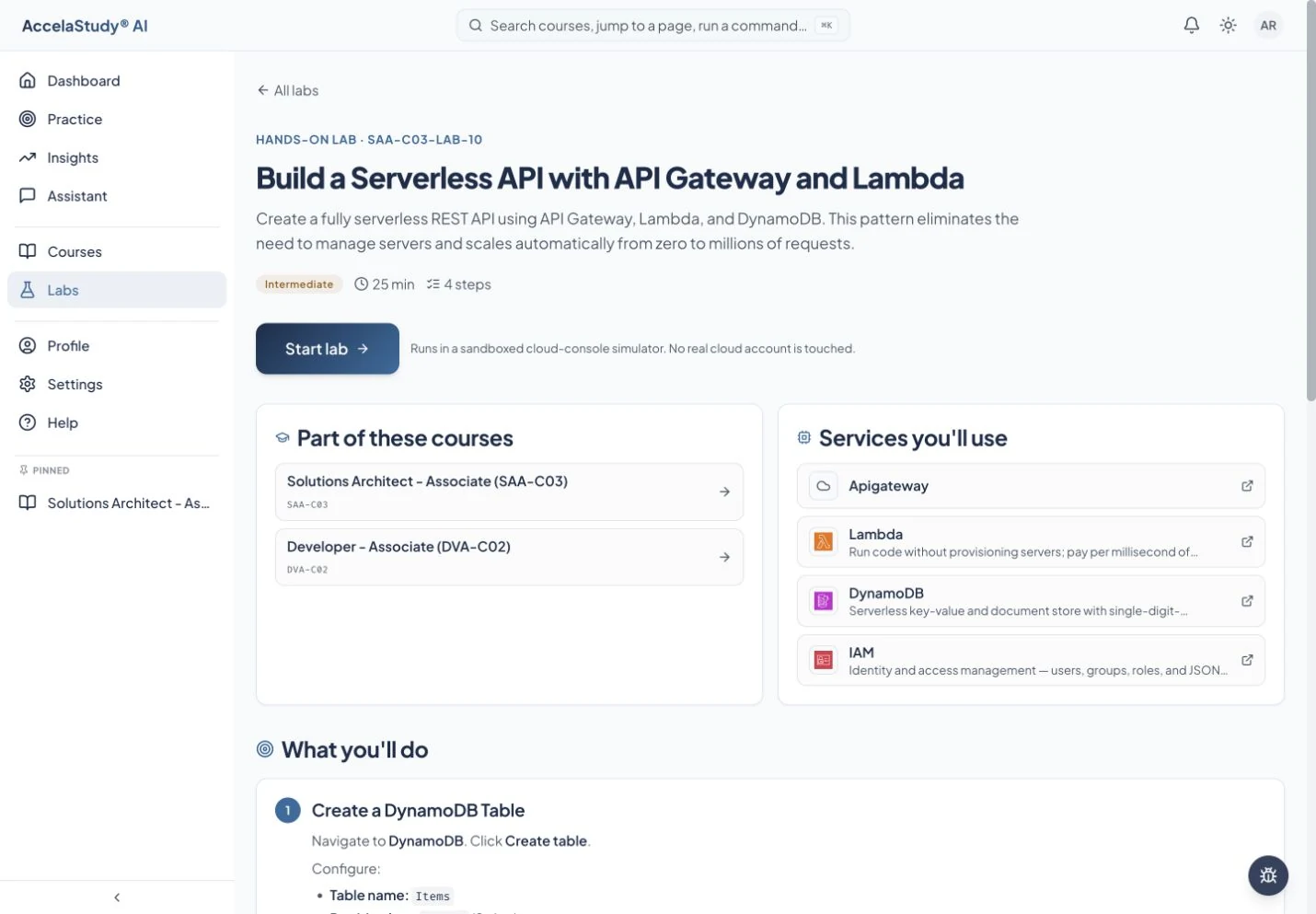Go back to All labs
The height and width of the screenshot is (914, 1316).
(288, 90)
